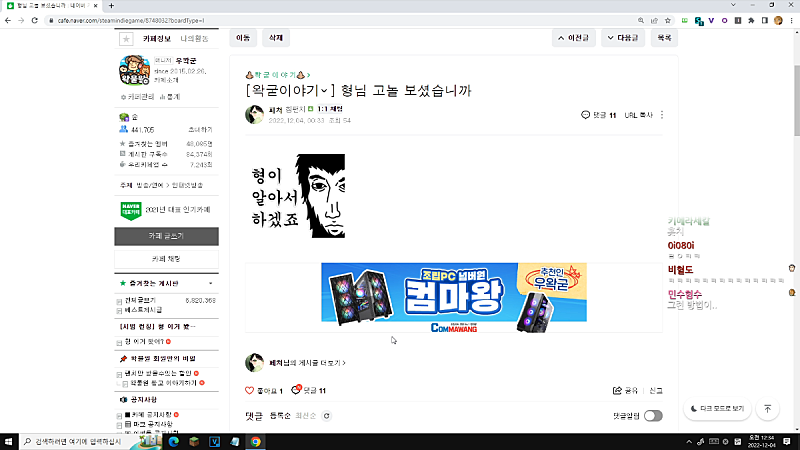Open the 왁굴이야기 board link above title
Screen dimensions: 800x450
(278, 75)
